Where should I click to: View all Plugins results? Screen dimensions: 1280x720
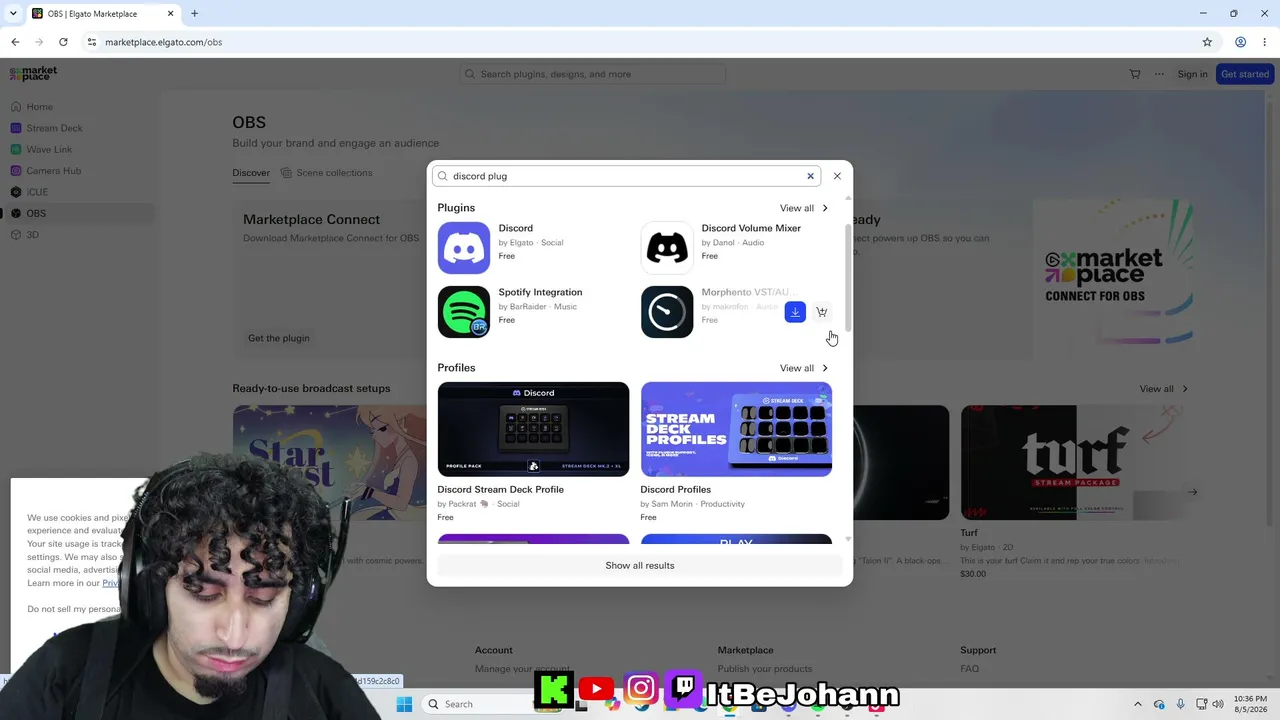(804, 208)
